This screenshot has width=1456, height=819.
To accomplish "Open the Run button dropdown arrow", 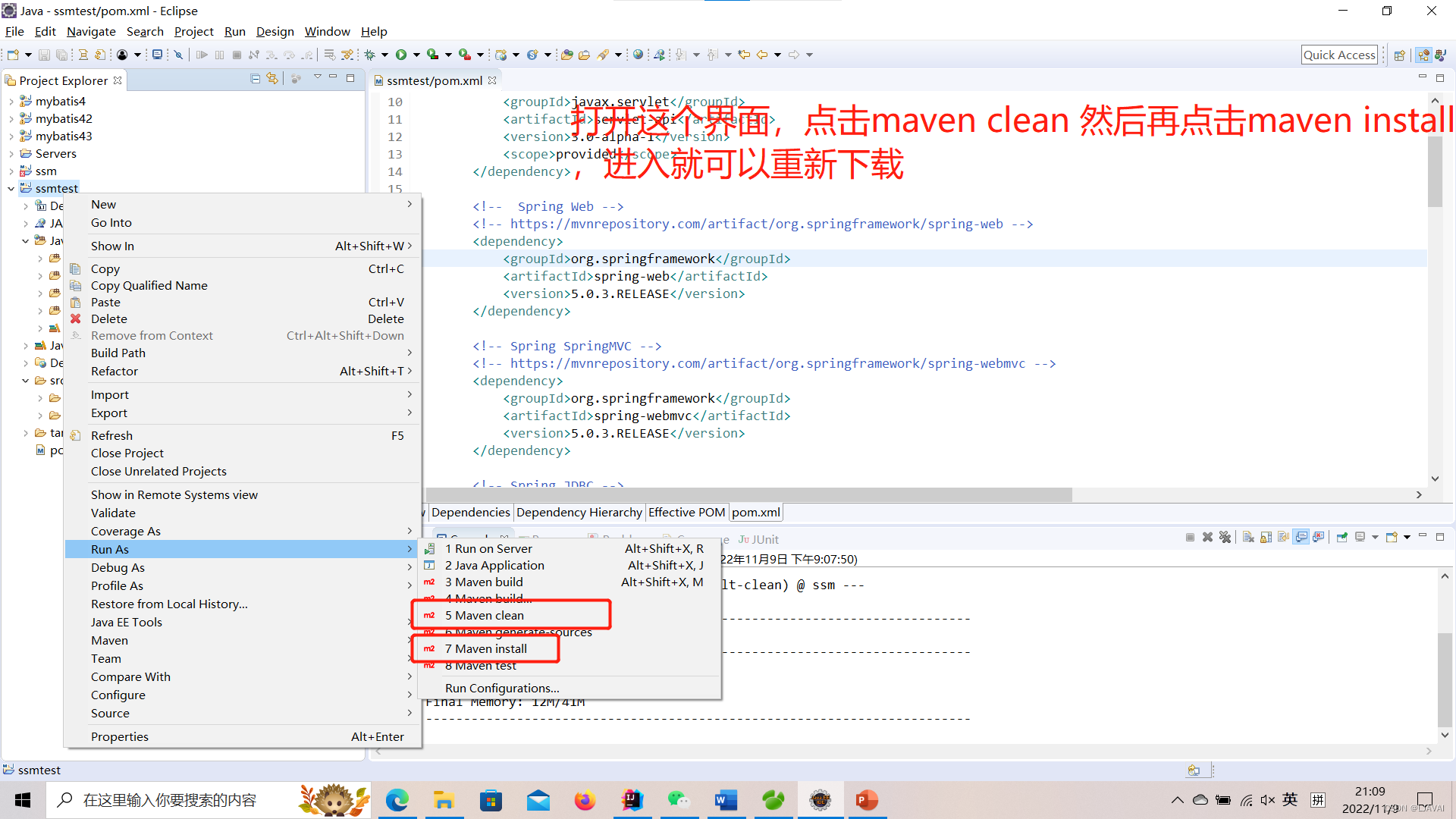I will [416, 55].
